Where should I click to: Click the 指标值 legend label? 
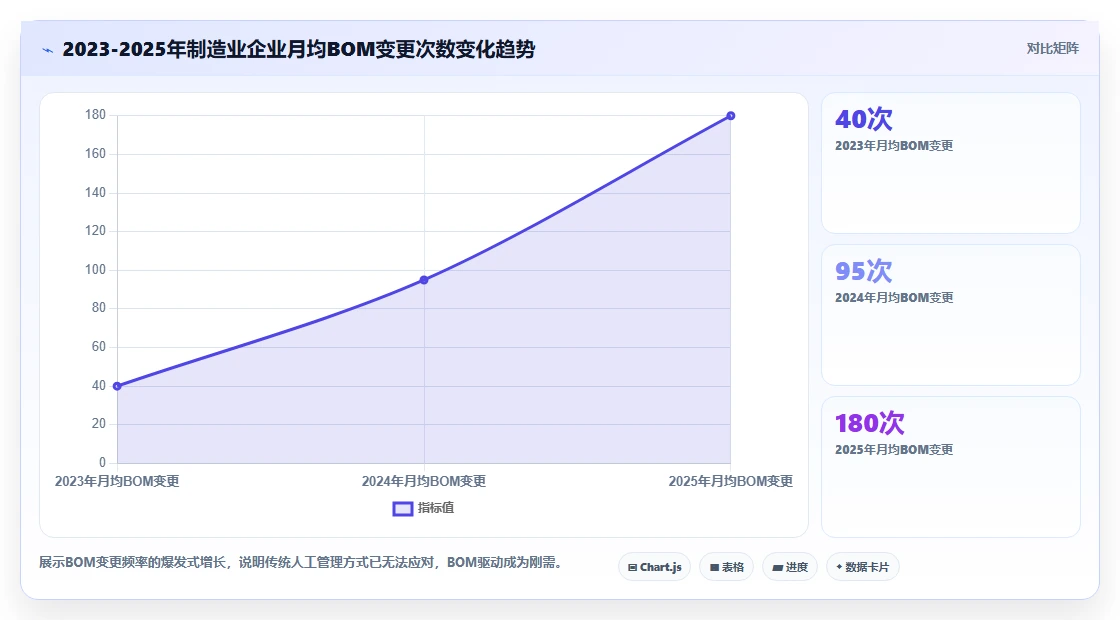(436, 508)
